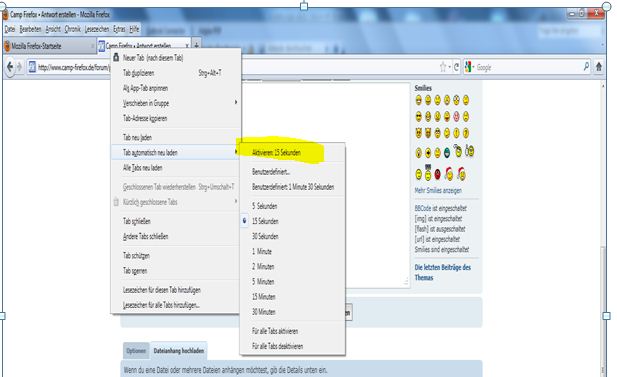617x377 pixels.
Task: Open the Datei menu
Action: 10,29
